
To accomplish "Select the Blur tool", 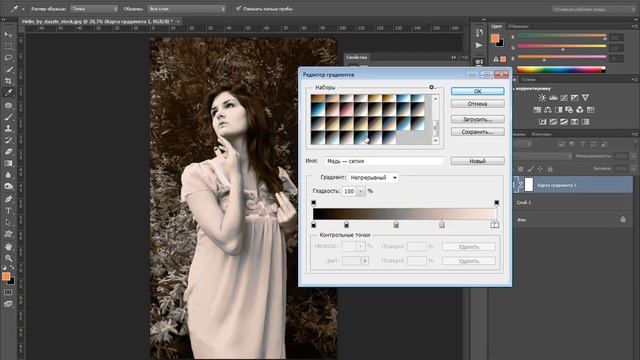I will click(8, 175).
